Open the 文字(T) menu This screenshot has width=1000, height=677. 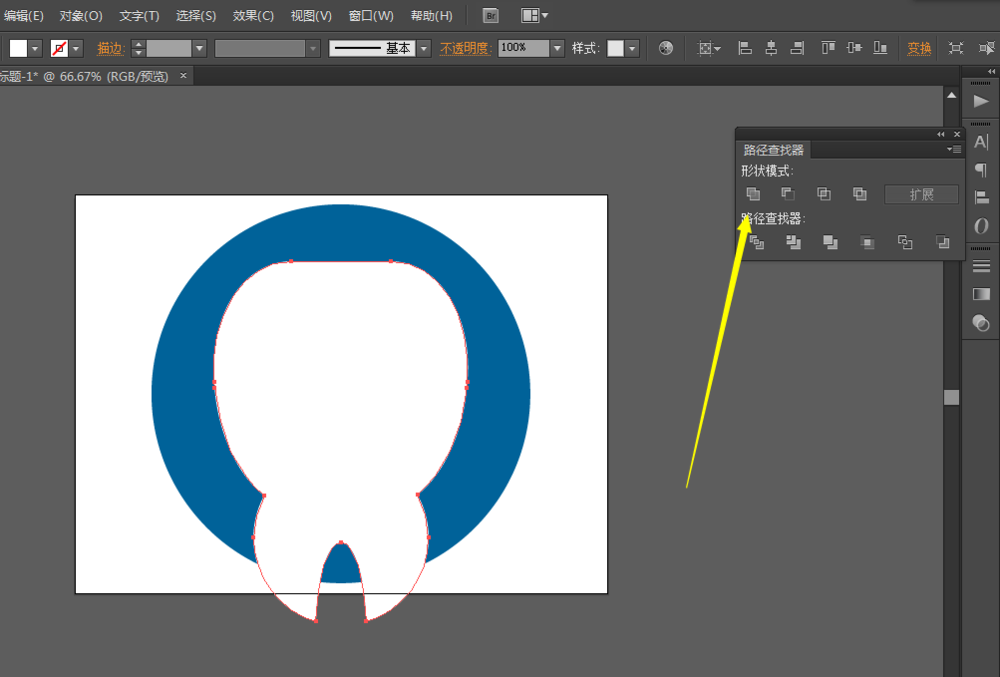pyautogui.click(x=139, y=16)
